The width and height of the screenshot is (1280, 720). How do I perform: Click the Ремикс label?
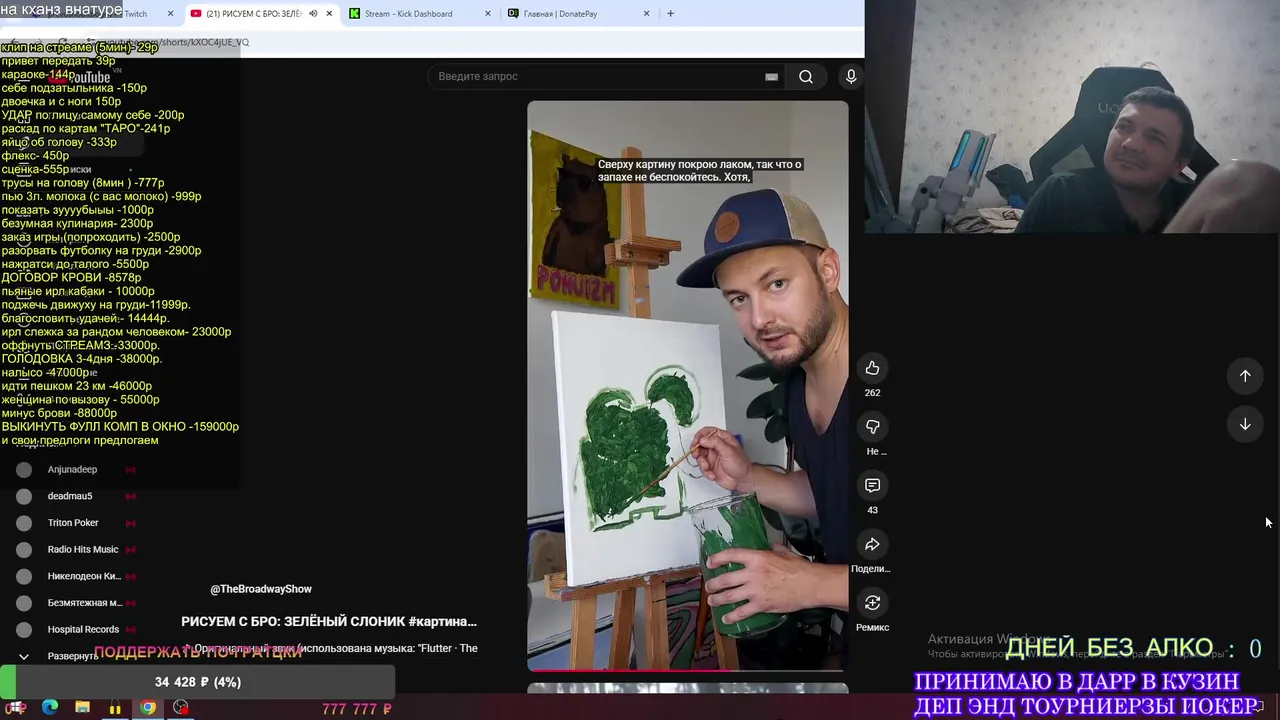tap(872, 628)
